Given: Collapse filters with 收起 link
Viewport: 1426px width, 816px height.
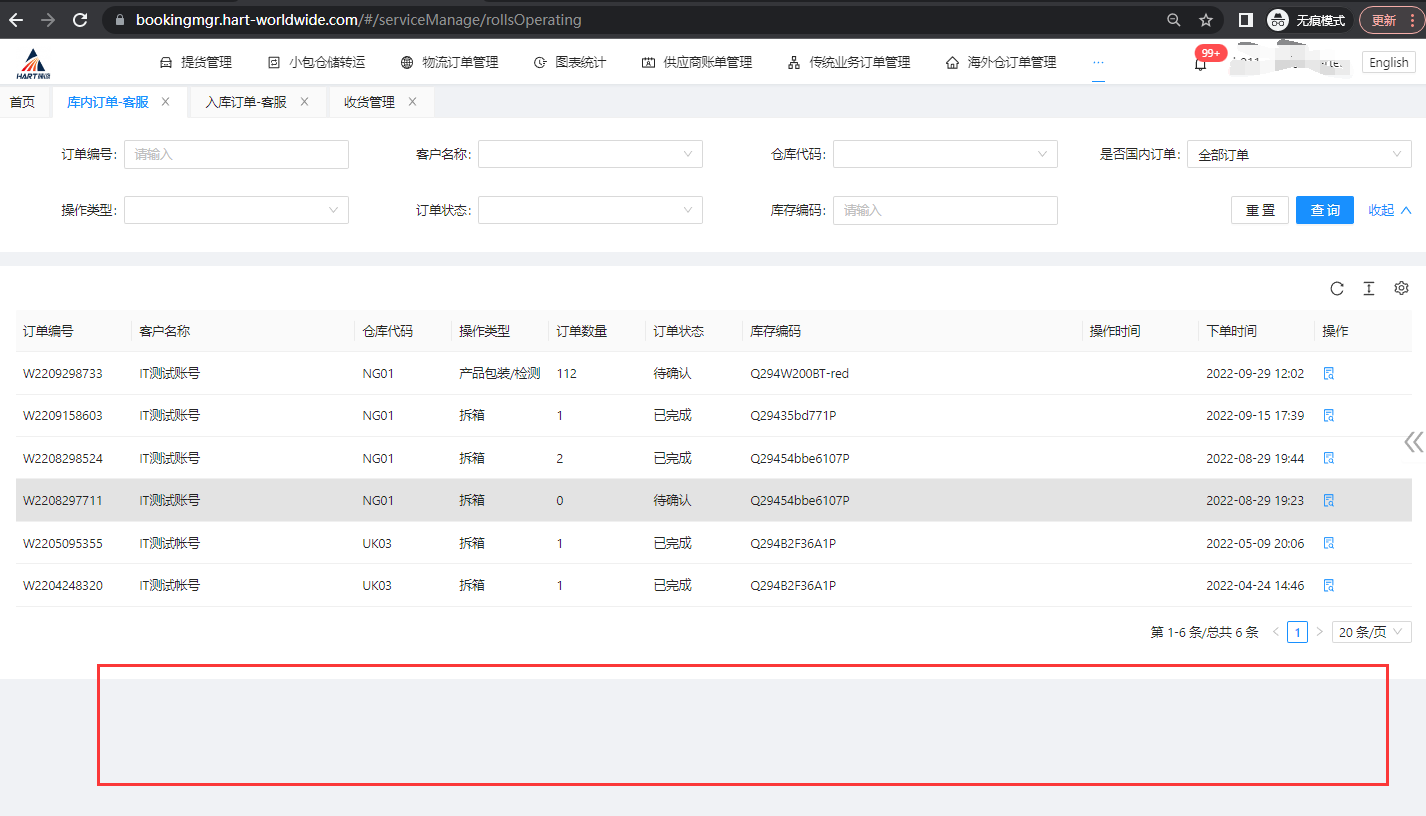Looking at the screenshot, I should click(1389, 210).
